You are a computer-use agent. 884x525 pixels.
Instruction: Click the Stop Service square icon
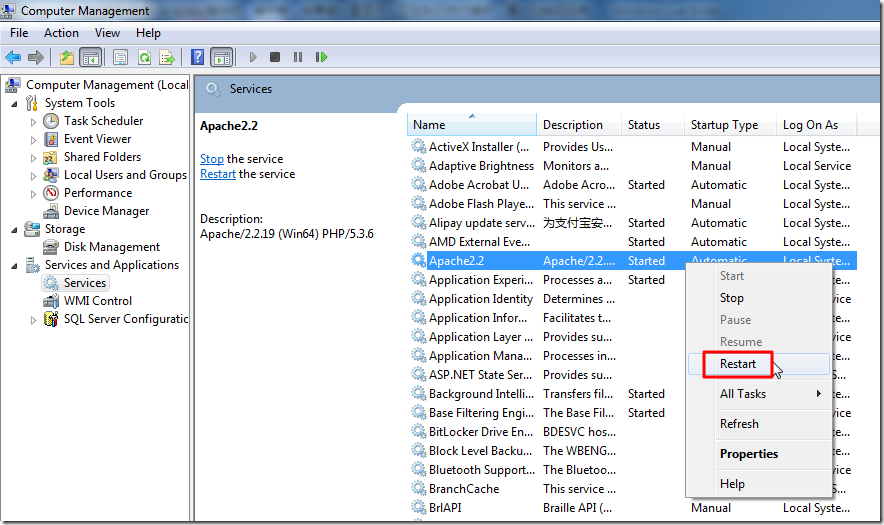tap(275, 57)
